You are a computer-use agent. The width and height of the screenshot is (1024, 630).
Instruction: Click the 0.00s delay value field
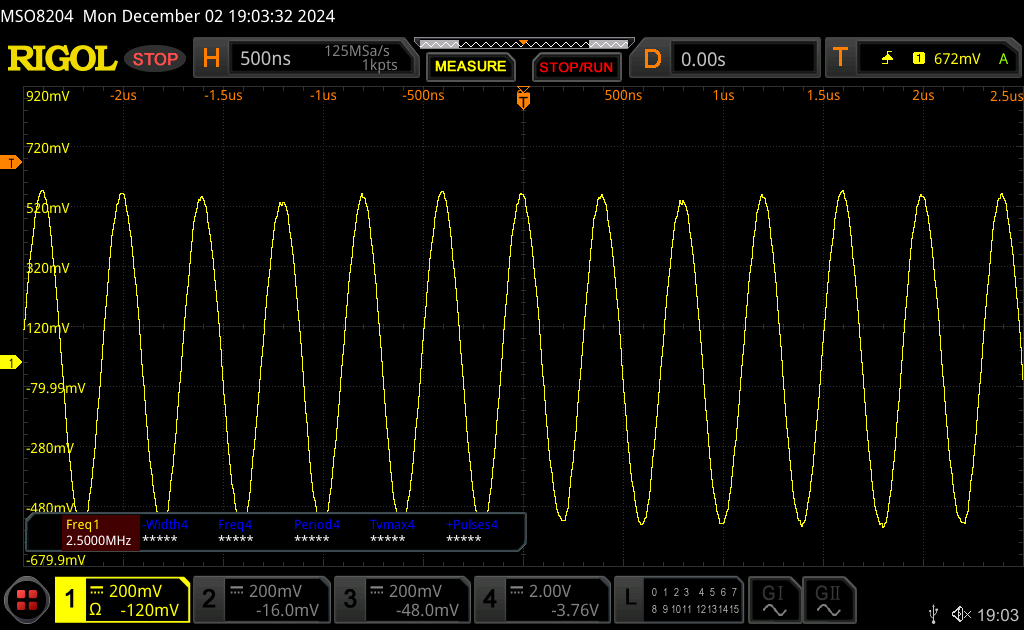(x=744, y=59)
